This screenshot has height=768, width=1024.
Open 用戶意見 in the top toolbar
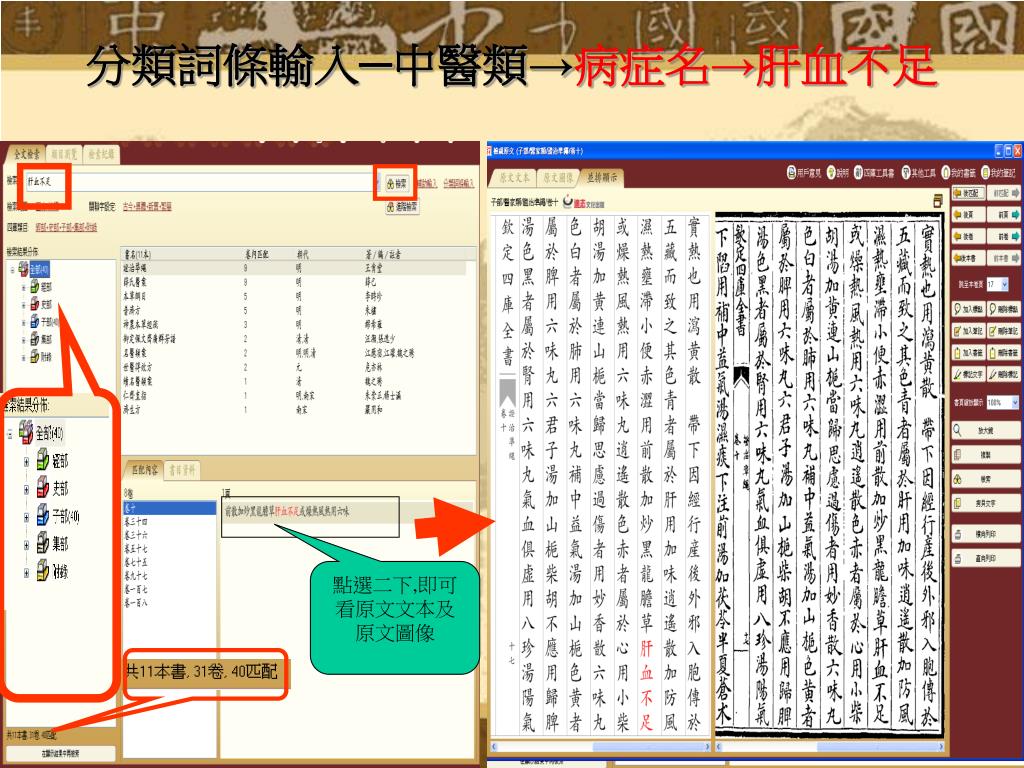point(803,172)
